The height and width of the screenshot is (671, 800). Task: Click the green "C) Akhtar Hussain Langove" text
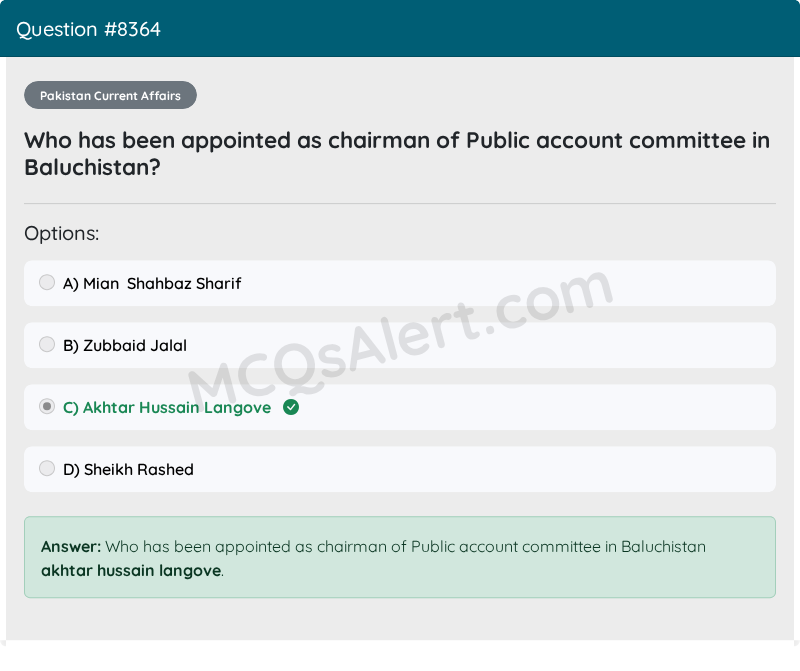[x=167, y=408]
